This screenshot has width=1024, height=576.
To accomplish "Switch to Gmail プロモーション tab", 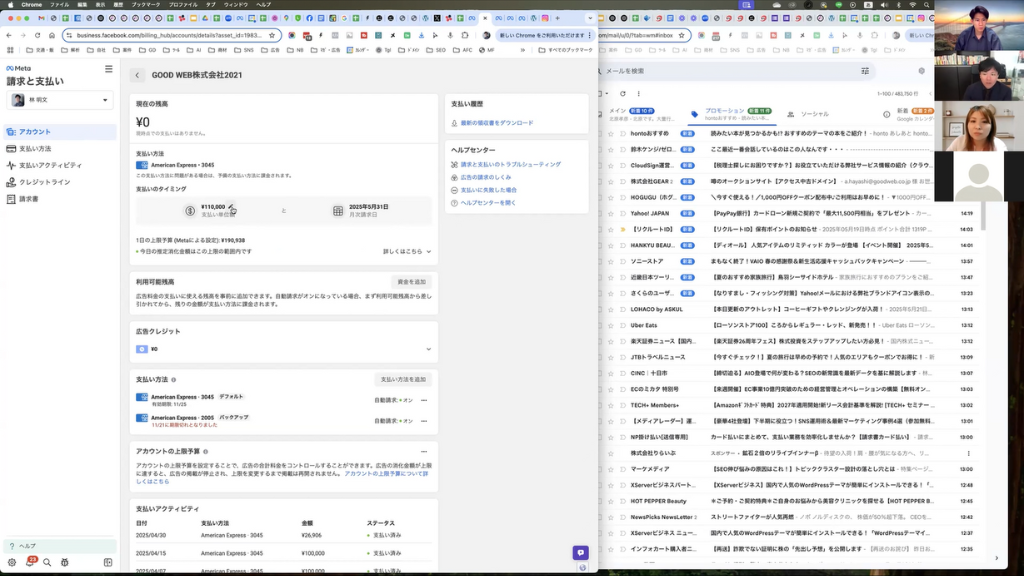I will point(731,114).
